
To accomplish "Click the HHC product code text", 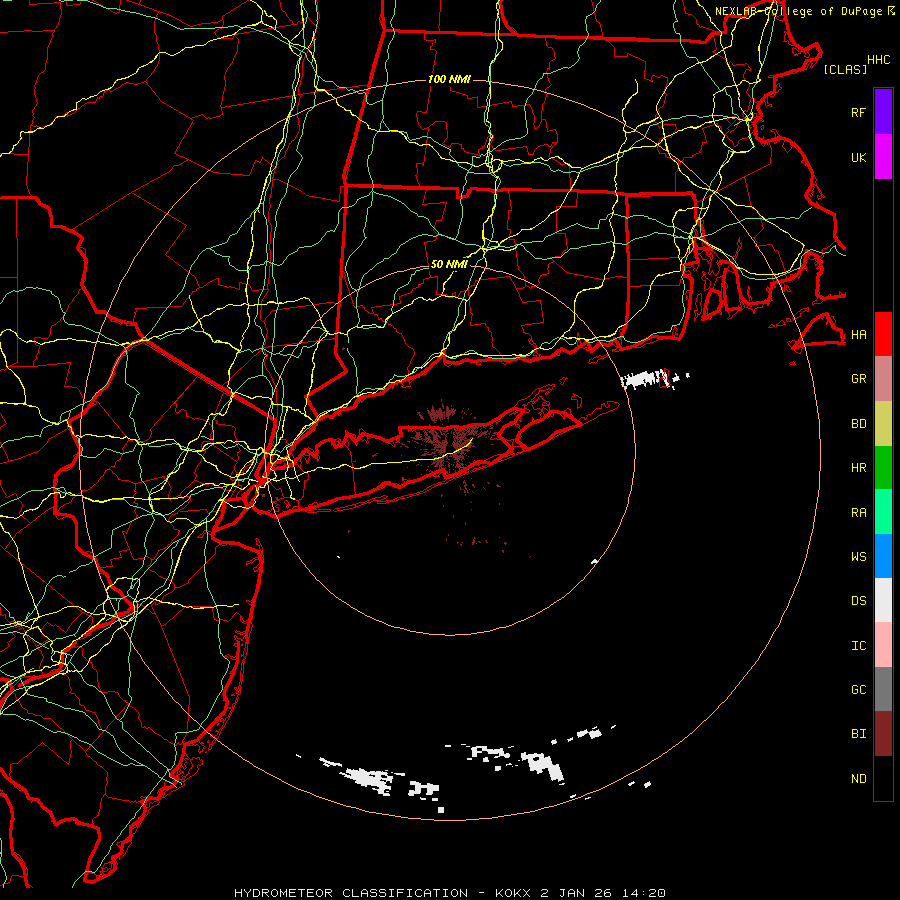I will [x=879, y=60].
